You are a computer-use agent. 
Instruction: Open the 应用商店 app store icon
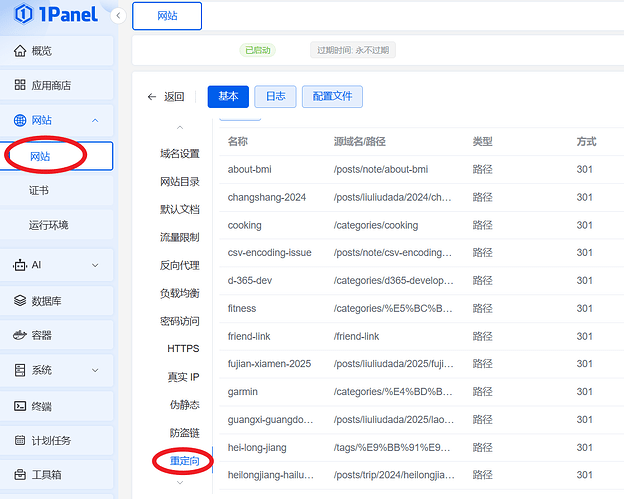tap(20, 86)
